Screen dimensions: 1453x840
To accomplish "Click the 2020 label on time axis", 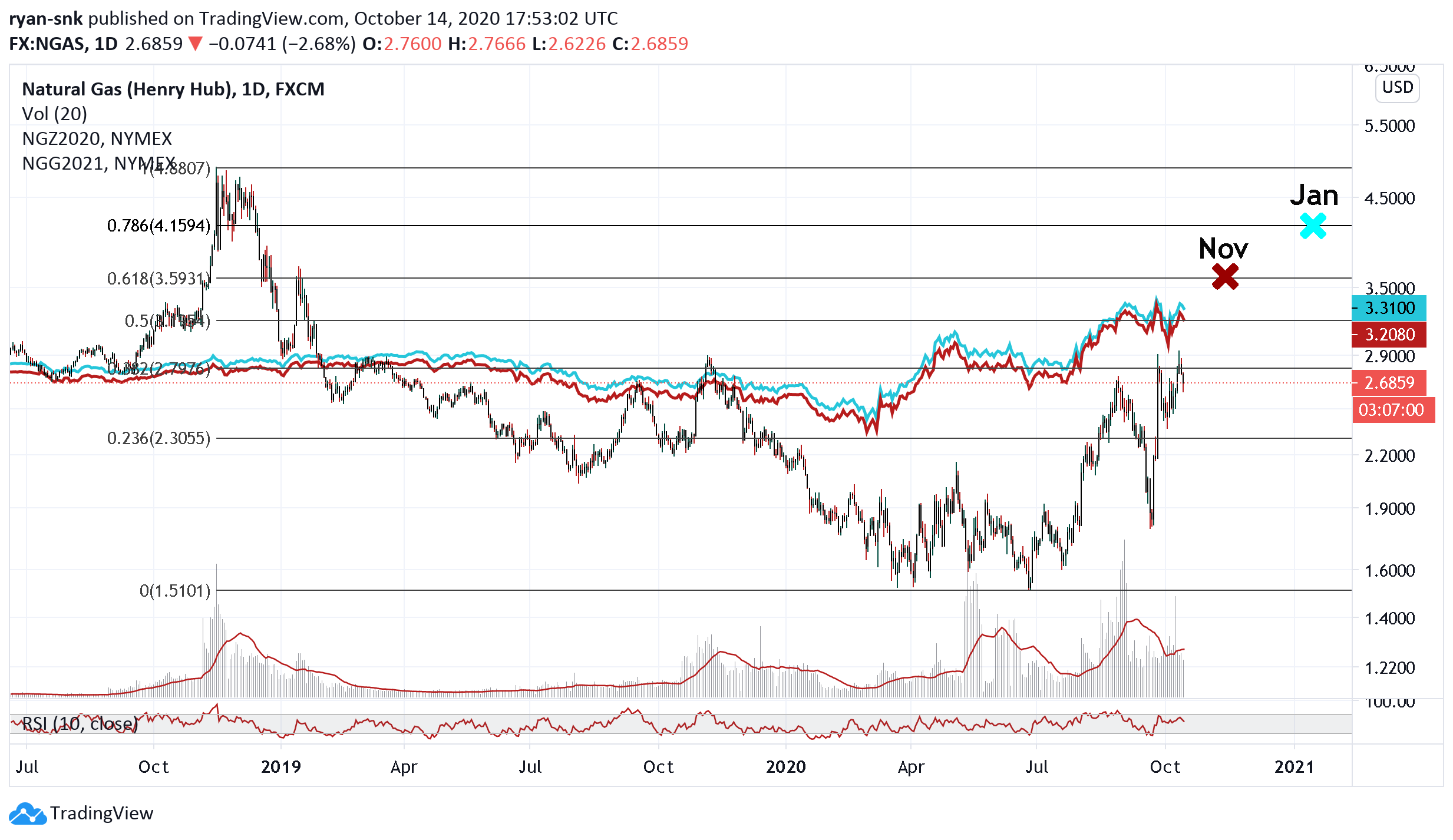I will tap(786, 767).
